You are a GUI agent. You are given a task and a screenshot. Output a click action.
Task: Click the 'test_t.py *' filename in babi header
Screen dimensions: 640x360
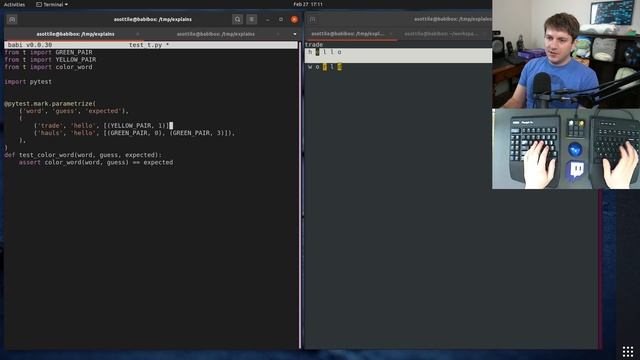(149, 45)
